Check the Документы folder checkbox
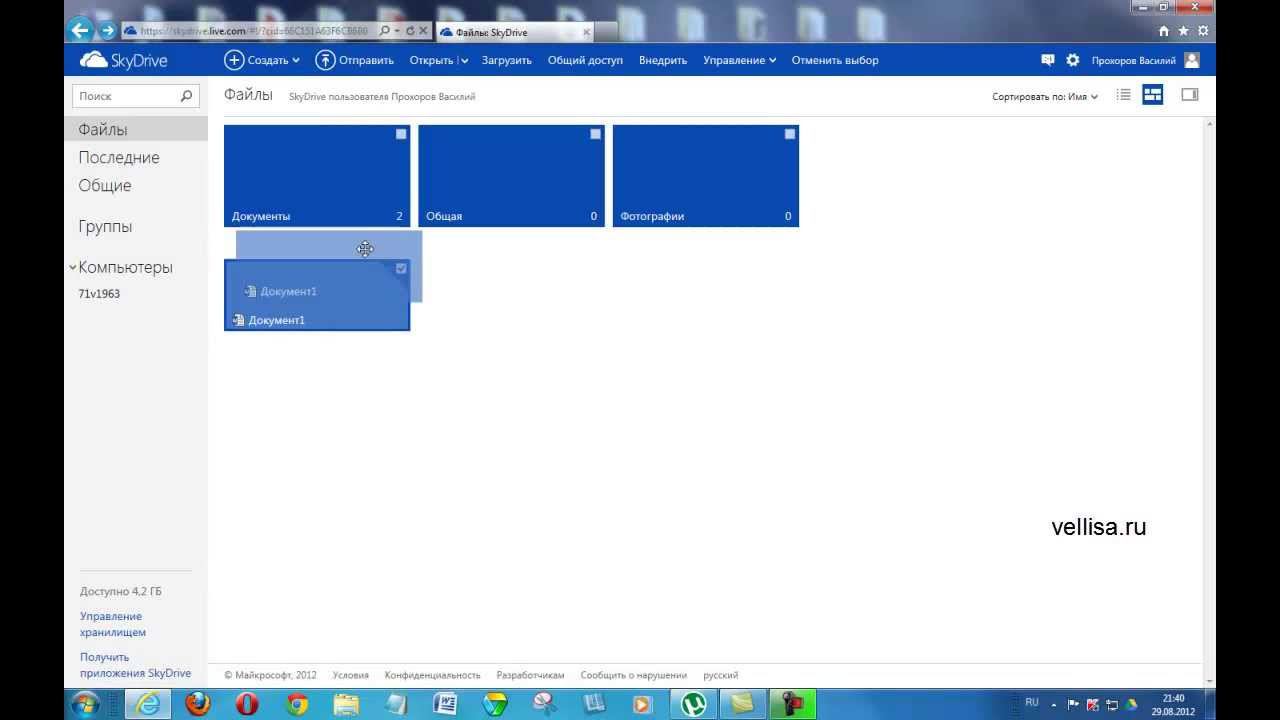Screen dimensions: 1280x720 pos(401,134)
